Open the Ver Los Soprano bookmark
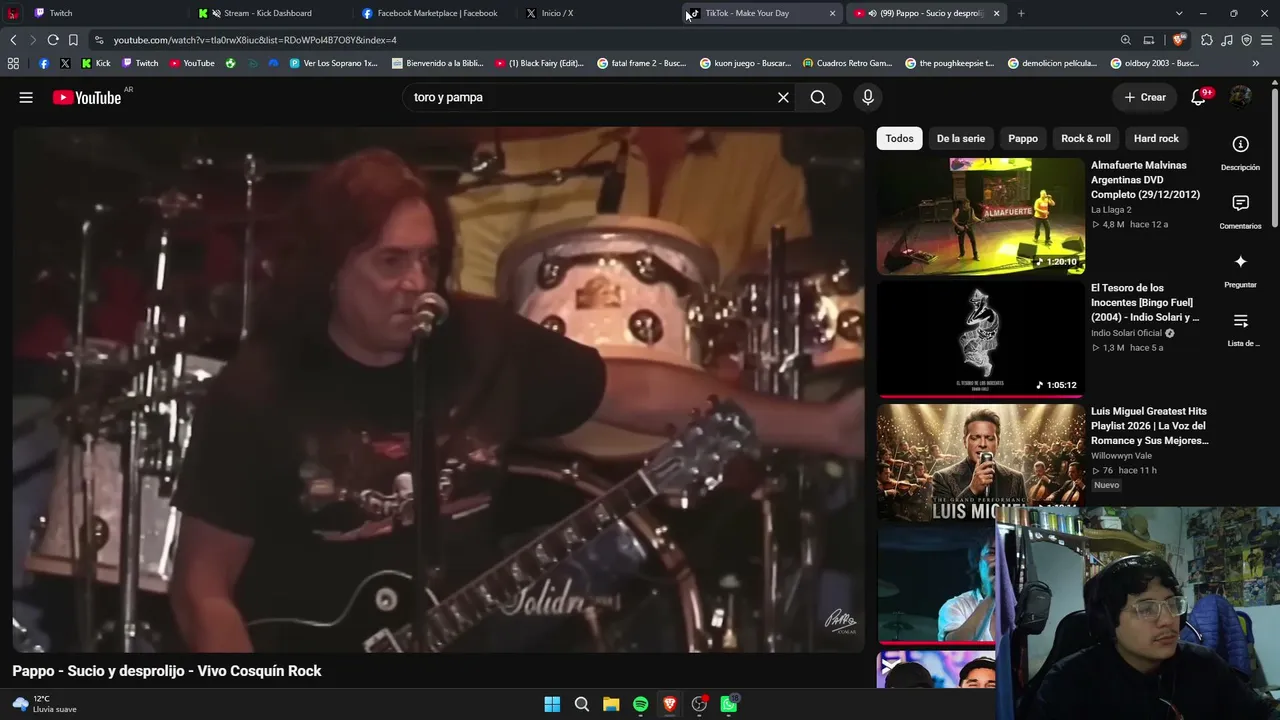1280x720 pixels. pyautogui.click(x=333, y=63)
